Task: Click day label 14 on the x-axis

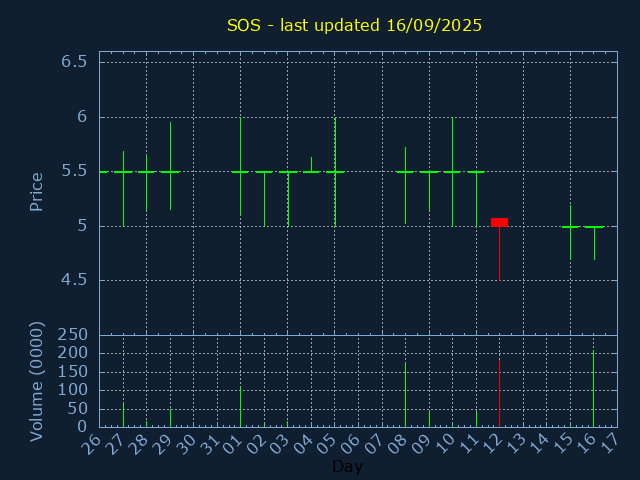Action: point(538,444)
